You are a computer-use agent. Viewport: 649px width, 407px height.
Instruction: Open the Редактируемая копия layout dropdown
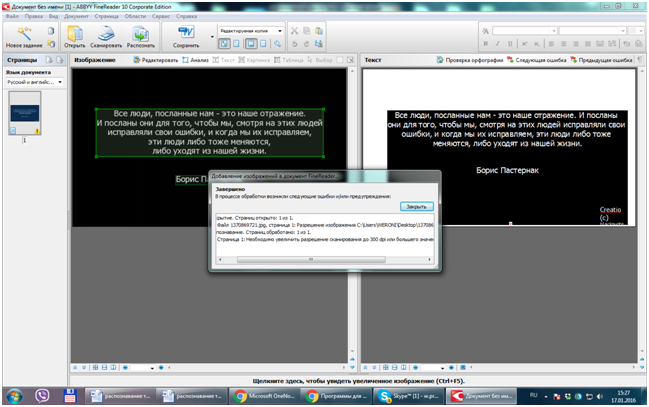(x=250, y=31)
